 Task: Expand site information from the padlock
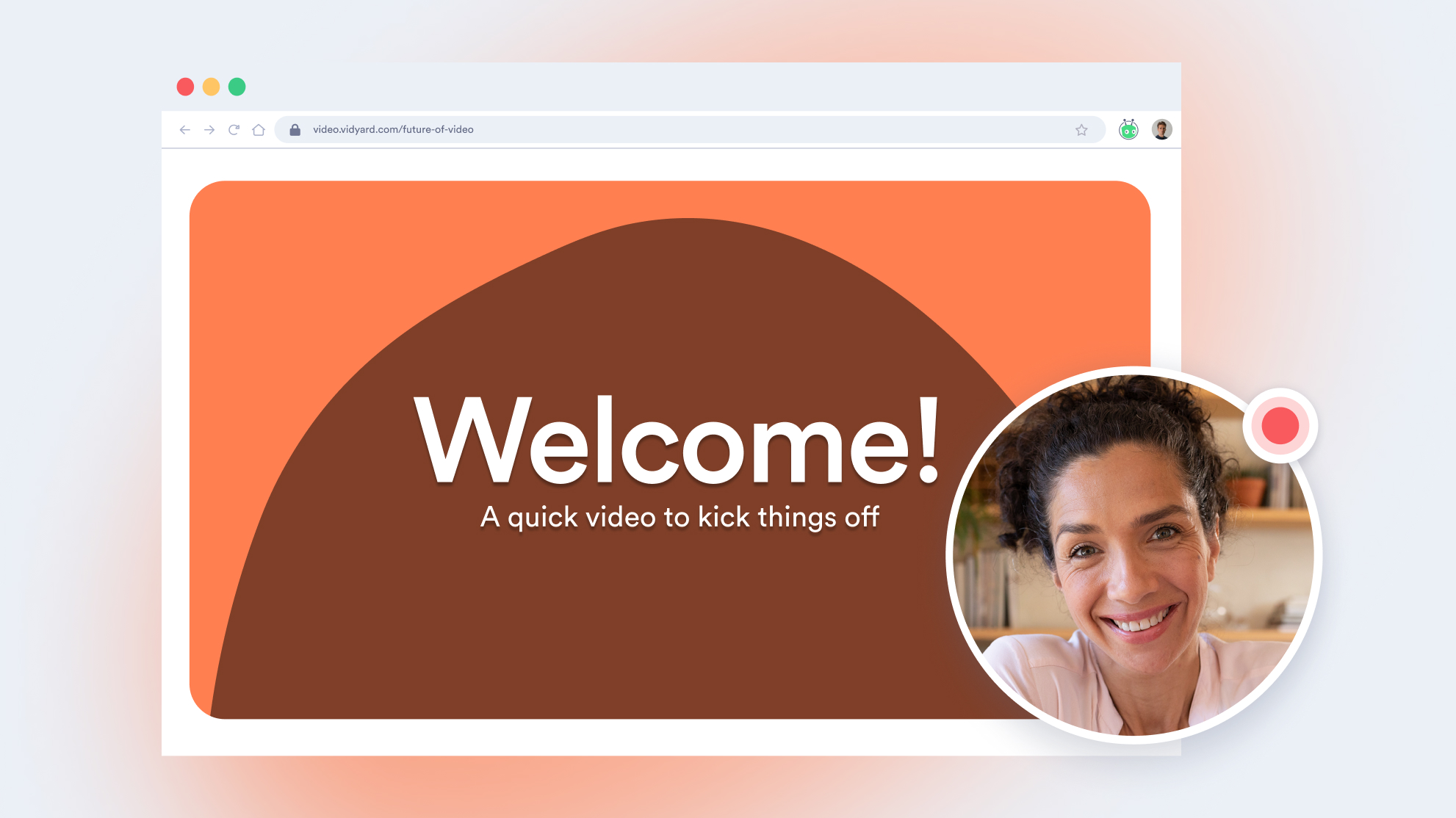295,129
